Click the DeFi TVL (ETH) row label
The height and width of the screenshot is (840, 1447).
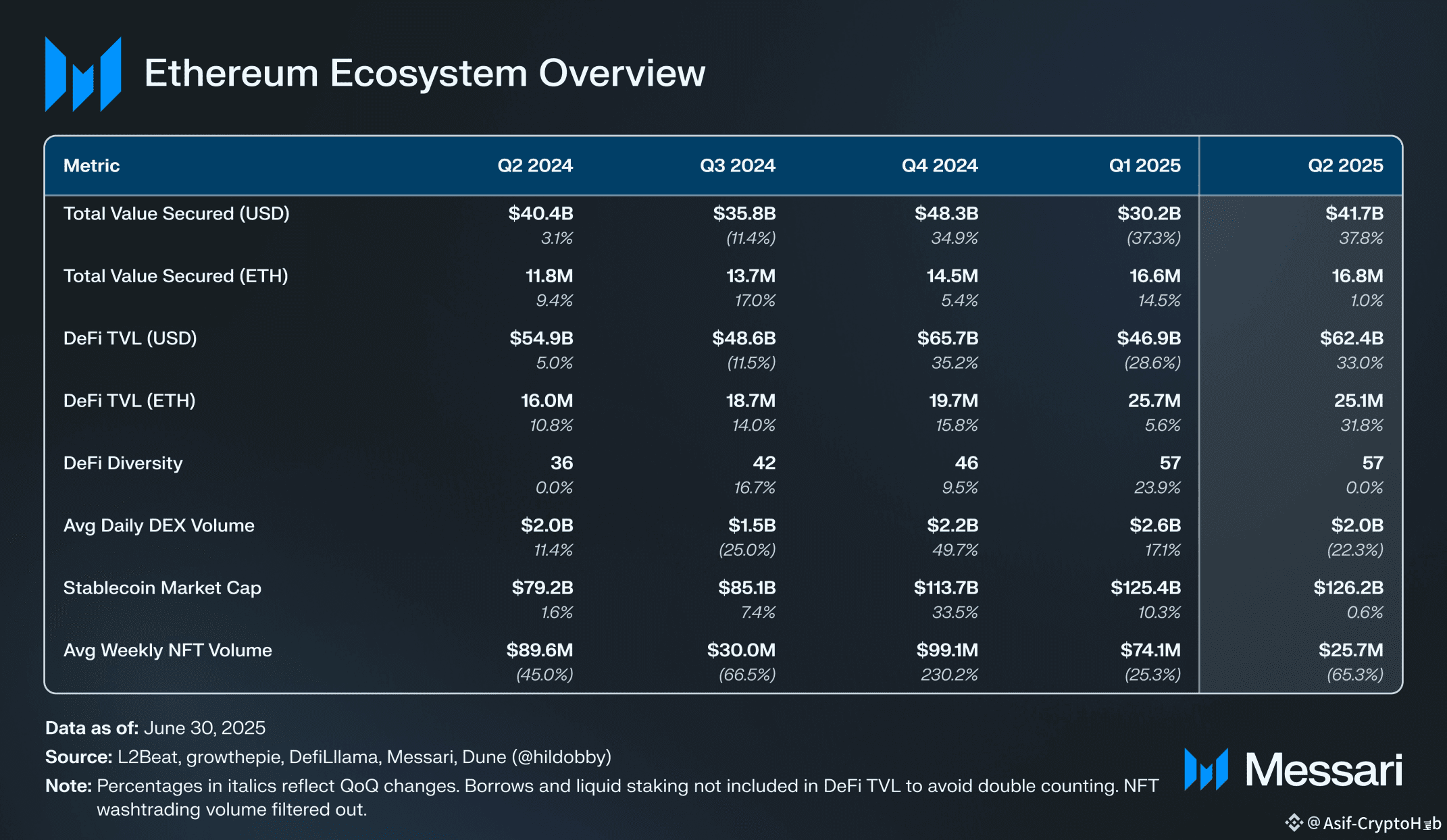[129, 400]
